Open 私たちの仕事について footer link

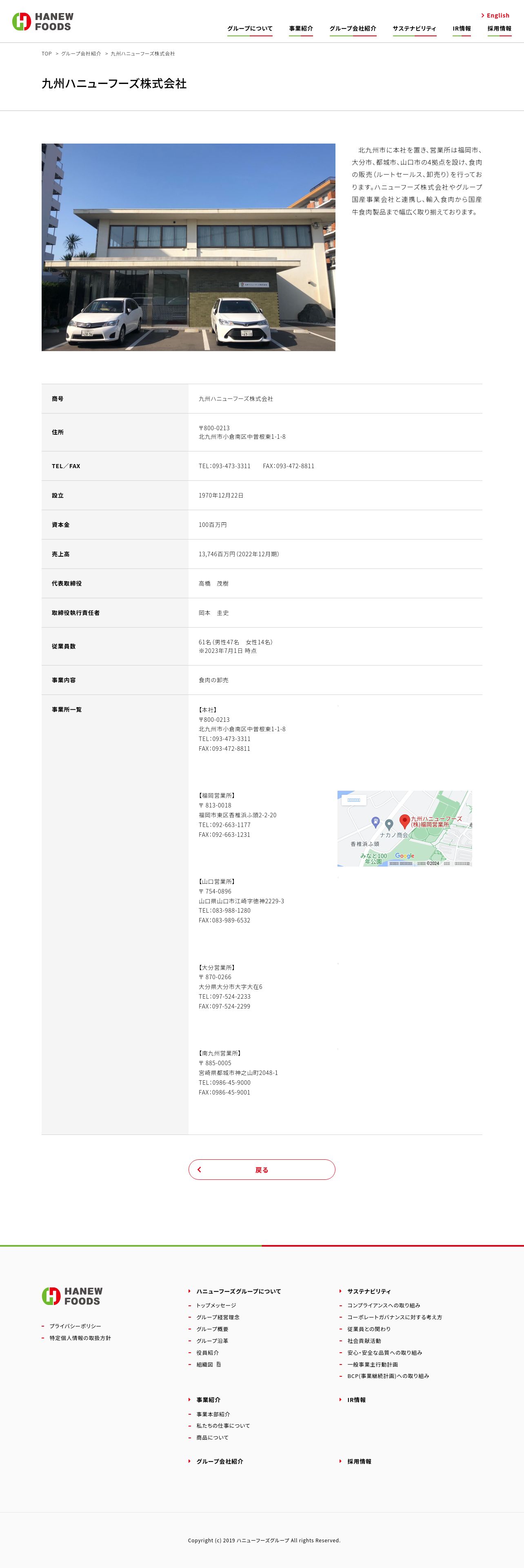223,1426
